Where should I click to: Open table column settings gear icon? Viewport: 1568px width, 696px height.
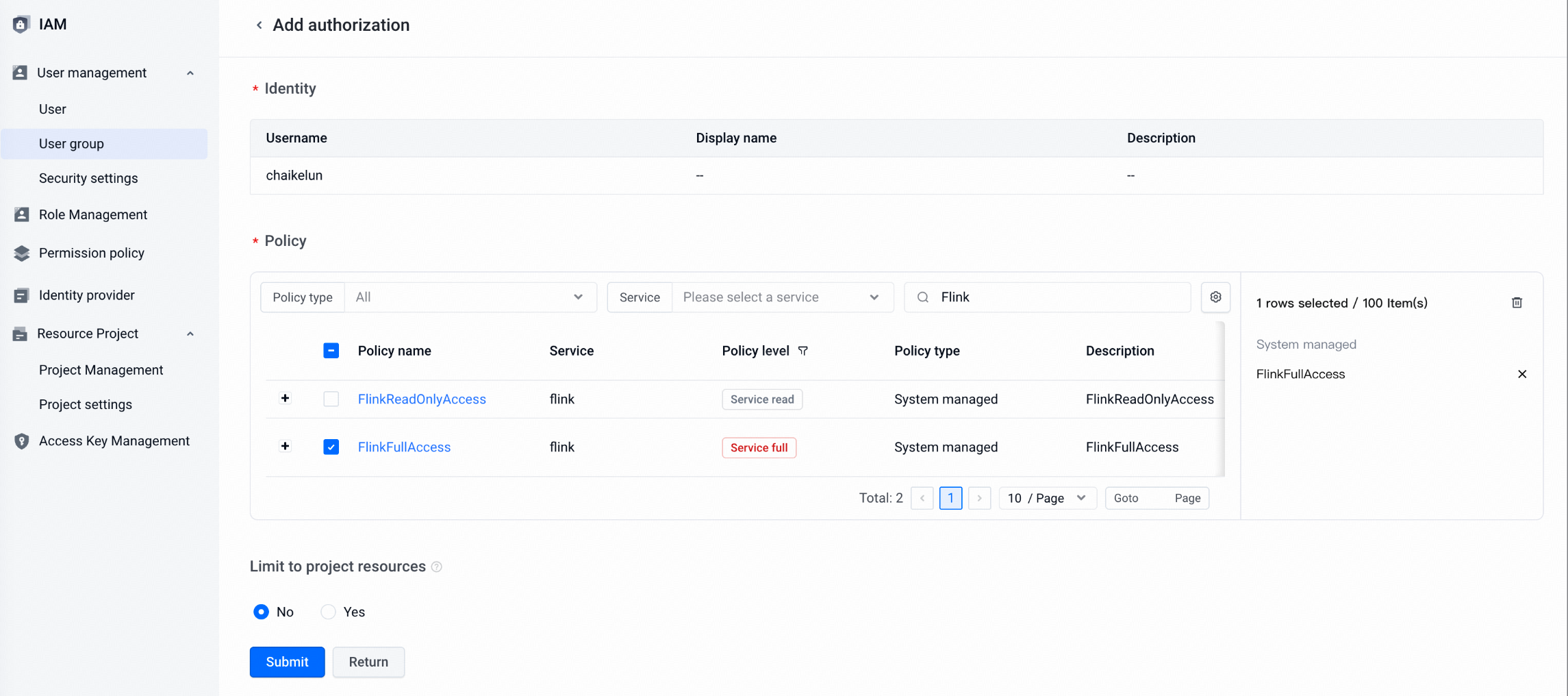coord(1215,297)
